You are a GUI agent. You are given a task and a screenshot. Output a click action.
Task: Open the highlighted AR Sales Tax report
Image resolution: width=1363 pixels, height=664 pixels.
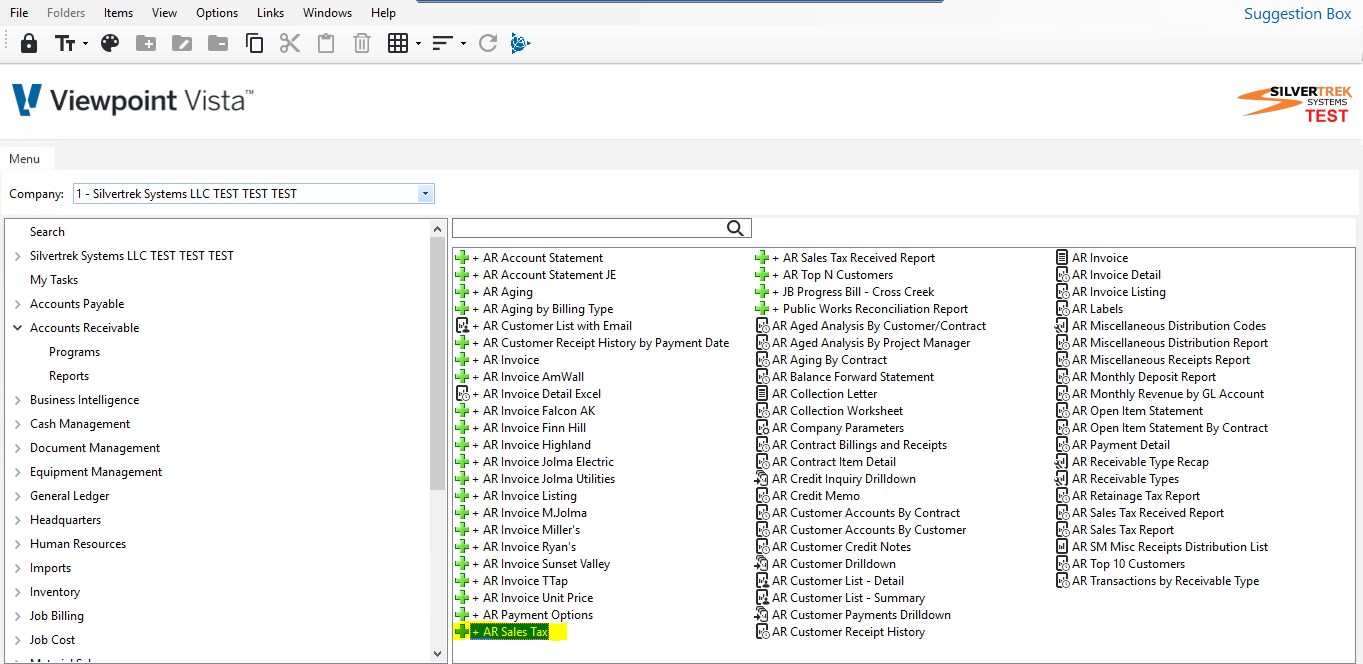coord(510,632)
